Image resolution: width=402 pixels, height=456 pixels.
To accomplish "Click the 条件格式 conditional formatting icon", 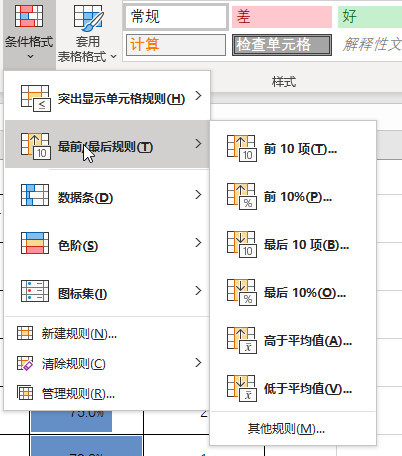I will 29,16.
